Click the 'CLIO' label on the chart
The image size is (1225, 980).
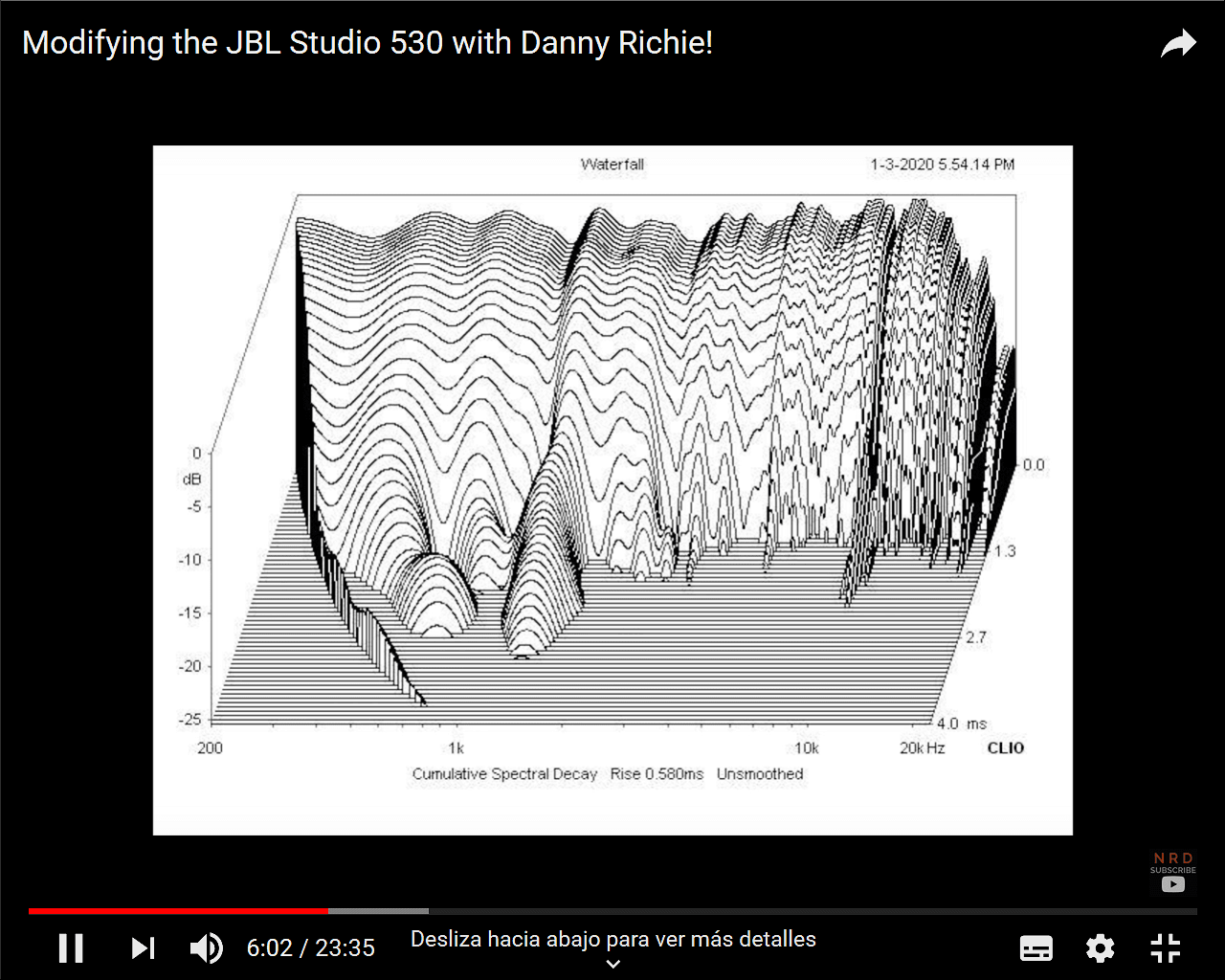(1006, 747)
